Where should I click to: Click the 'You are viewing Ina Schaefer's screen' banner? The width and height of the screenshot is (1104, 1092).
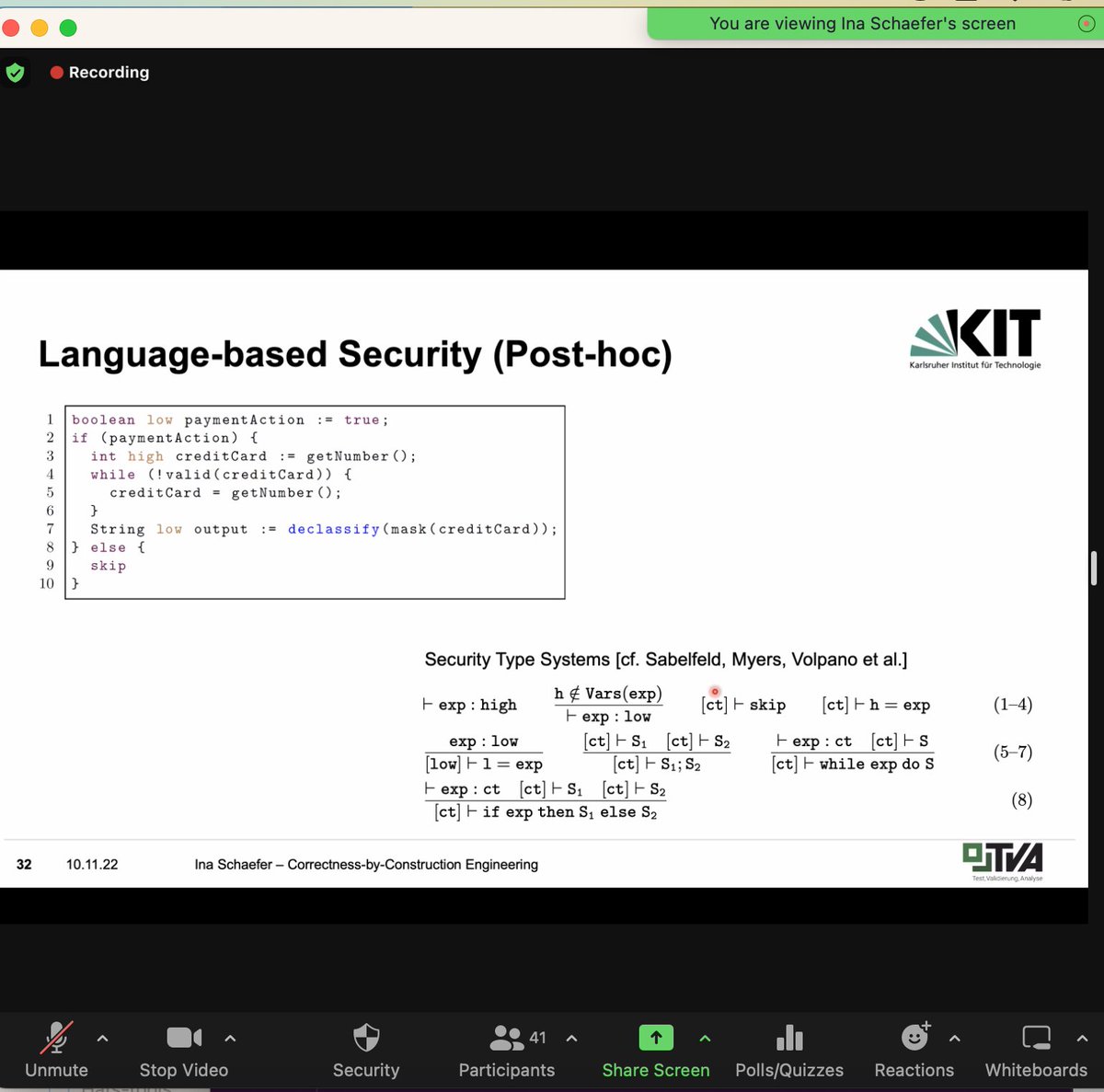[x=862, y=24]
